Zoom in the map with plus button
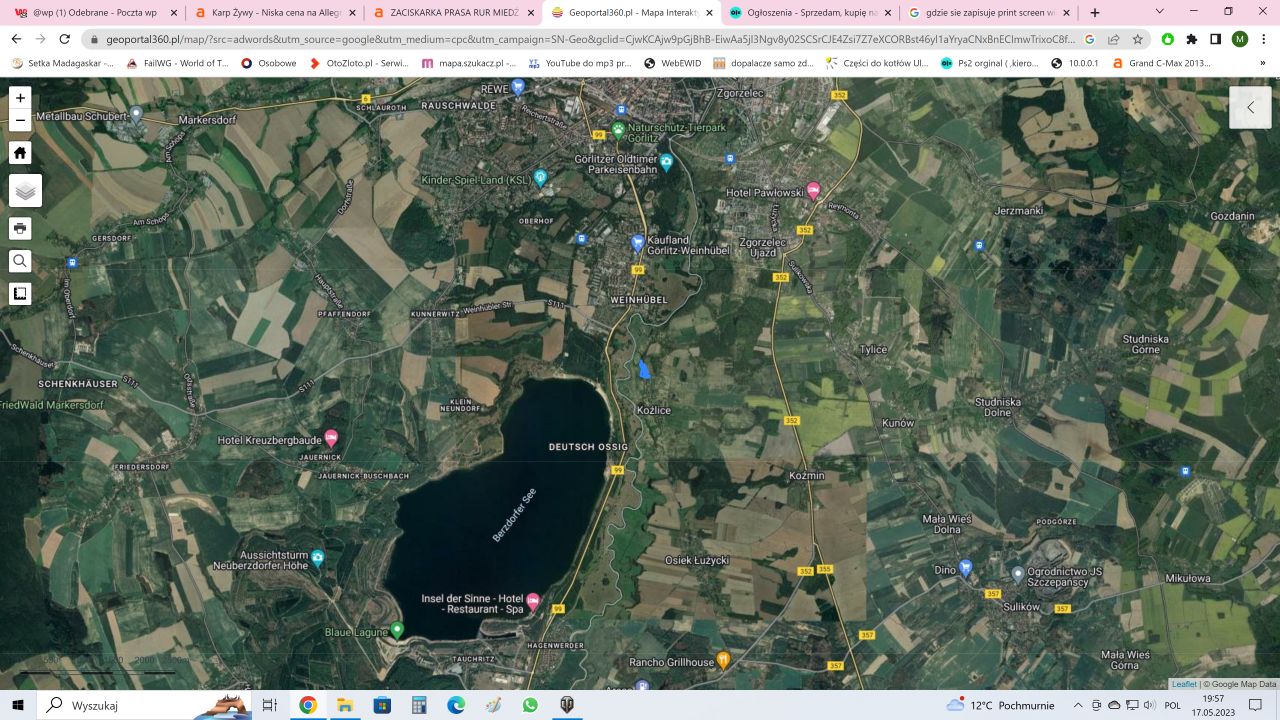 tap(20, 98)
